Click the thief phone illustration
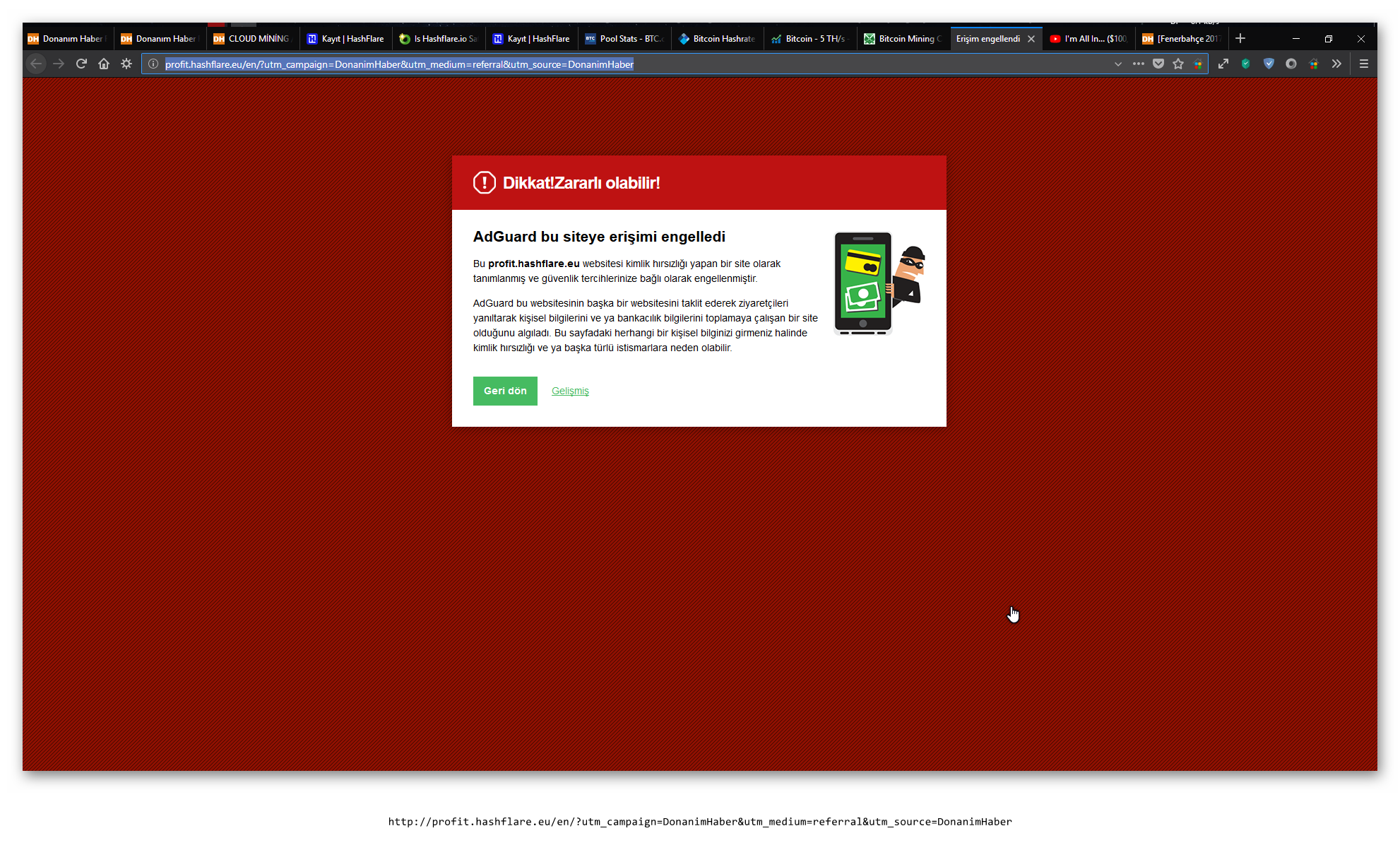 [879, 283]
